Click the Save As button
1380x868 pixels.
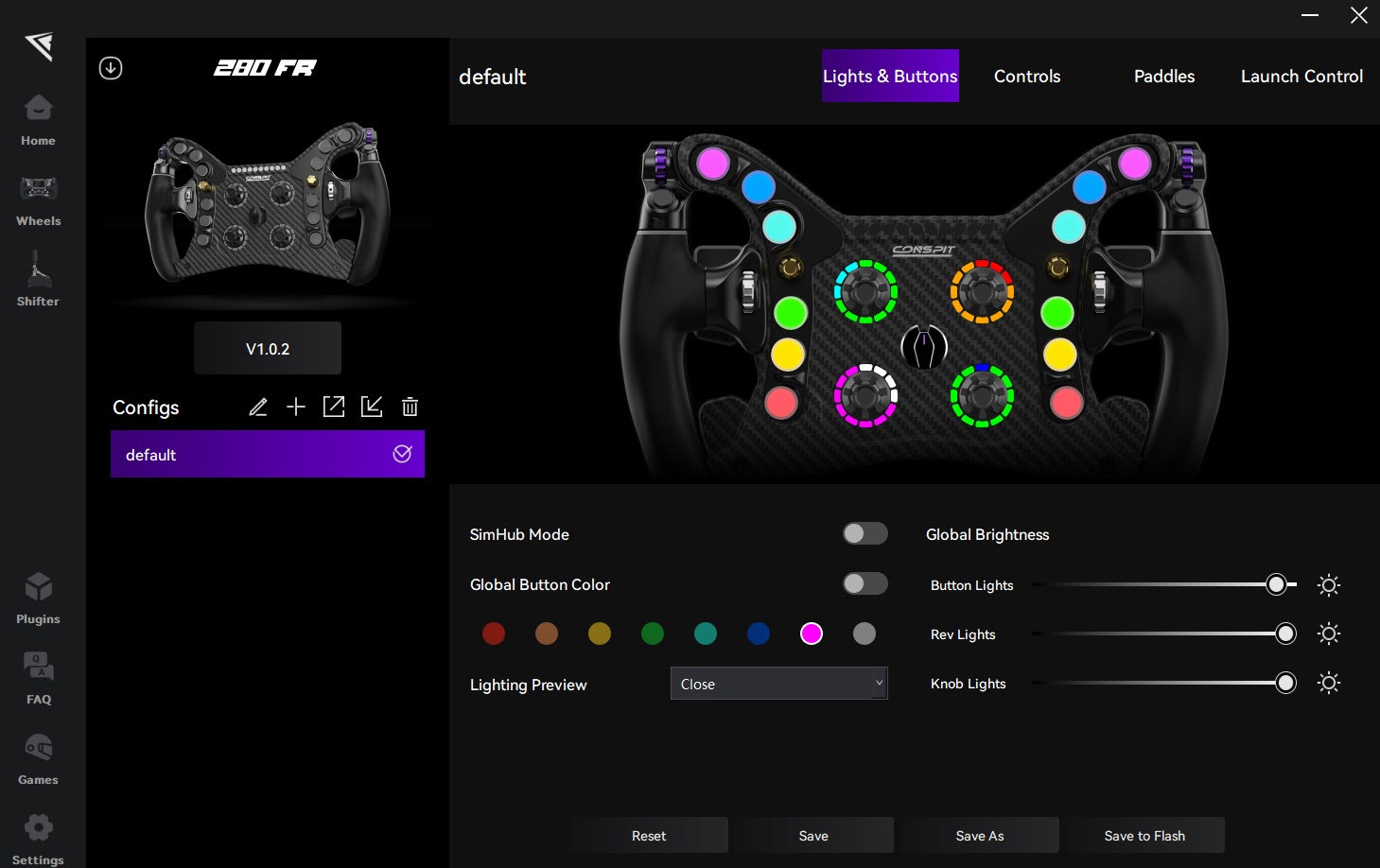click(980, 836)
